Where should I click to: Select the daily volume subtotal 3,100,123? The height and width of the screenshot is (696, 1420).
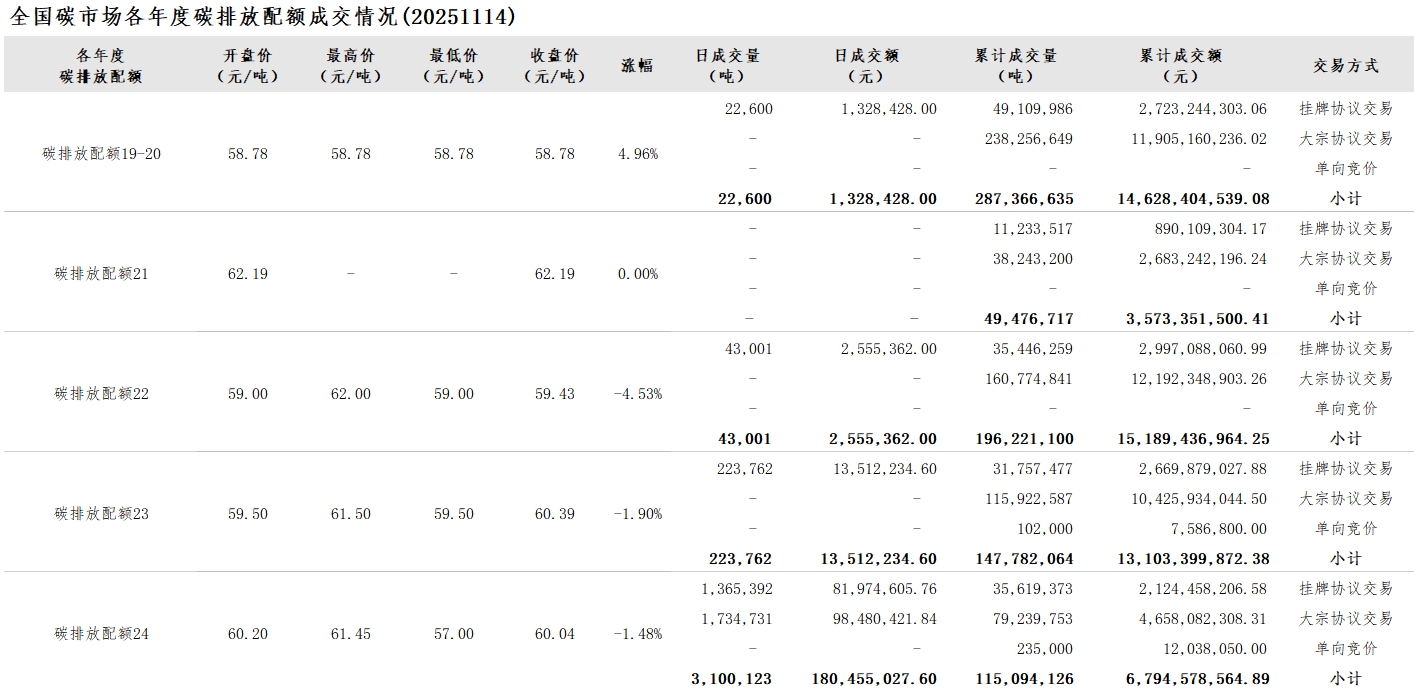point(731,679)
